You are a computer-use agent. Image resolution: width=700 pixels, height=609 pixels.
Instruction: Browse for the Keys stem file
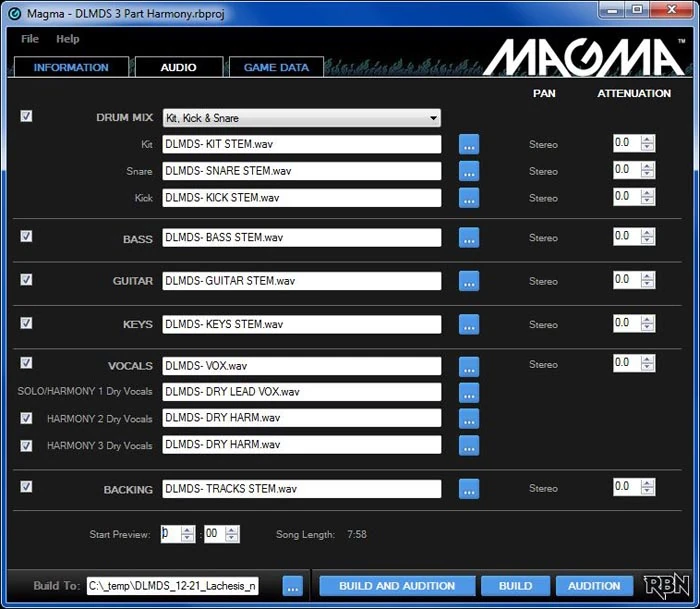pyautogui.click(x=469, y=324)
